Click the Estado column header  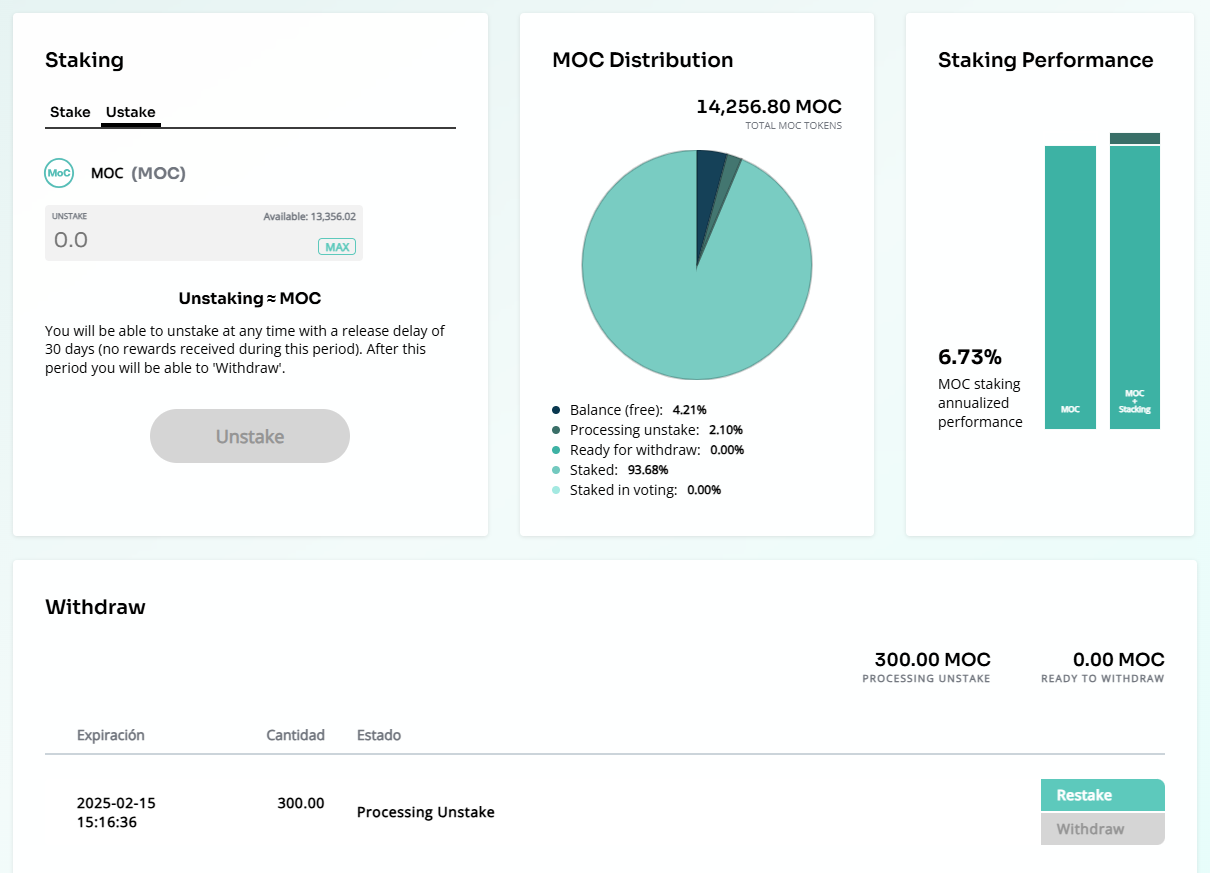click(x=379, y=735)
